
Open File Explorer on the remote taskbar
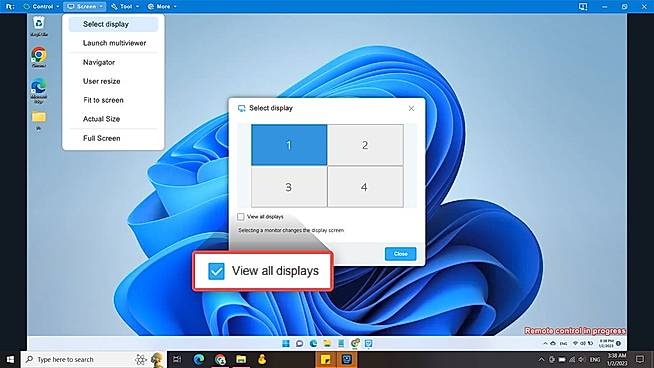click(x=327, y=343)
